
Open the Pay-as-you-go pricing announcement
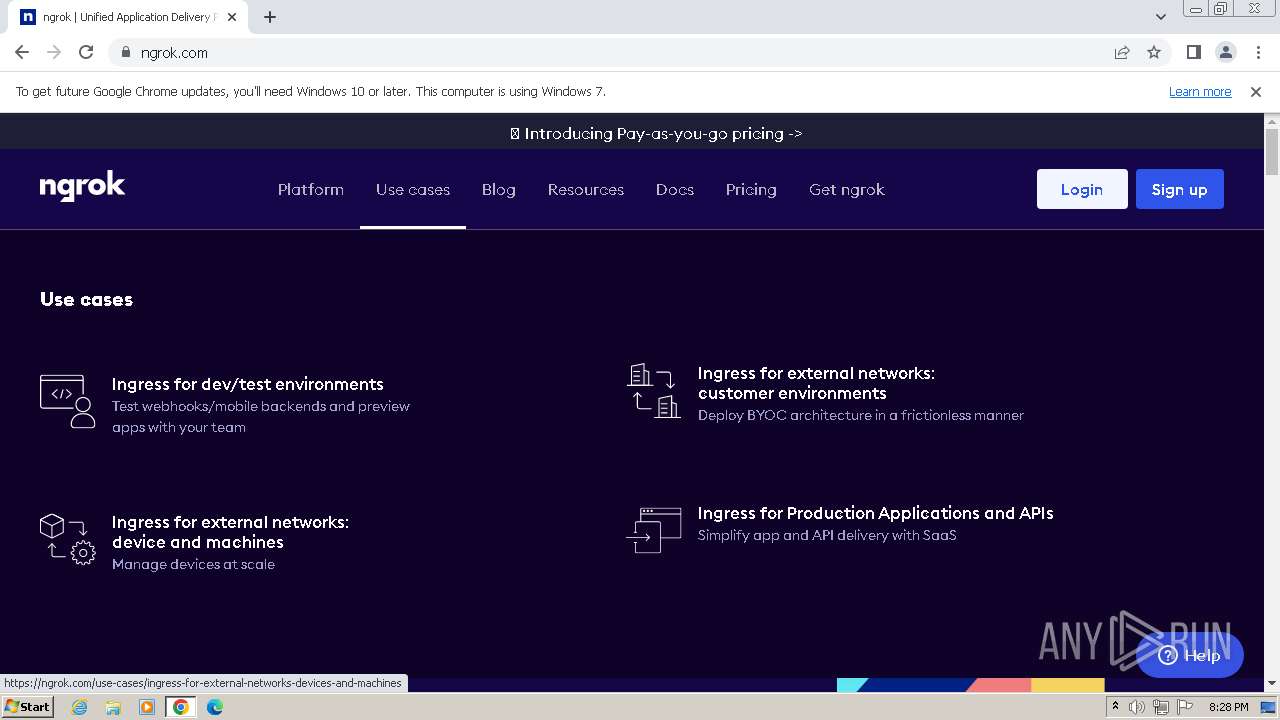[656, 133]
